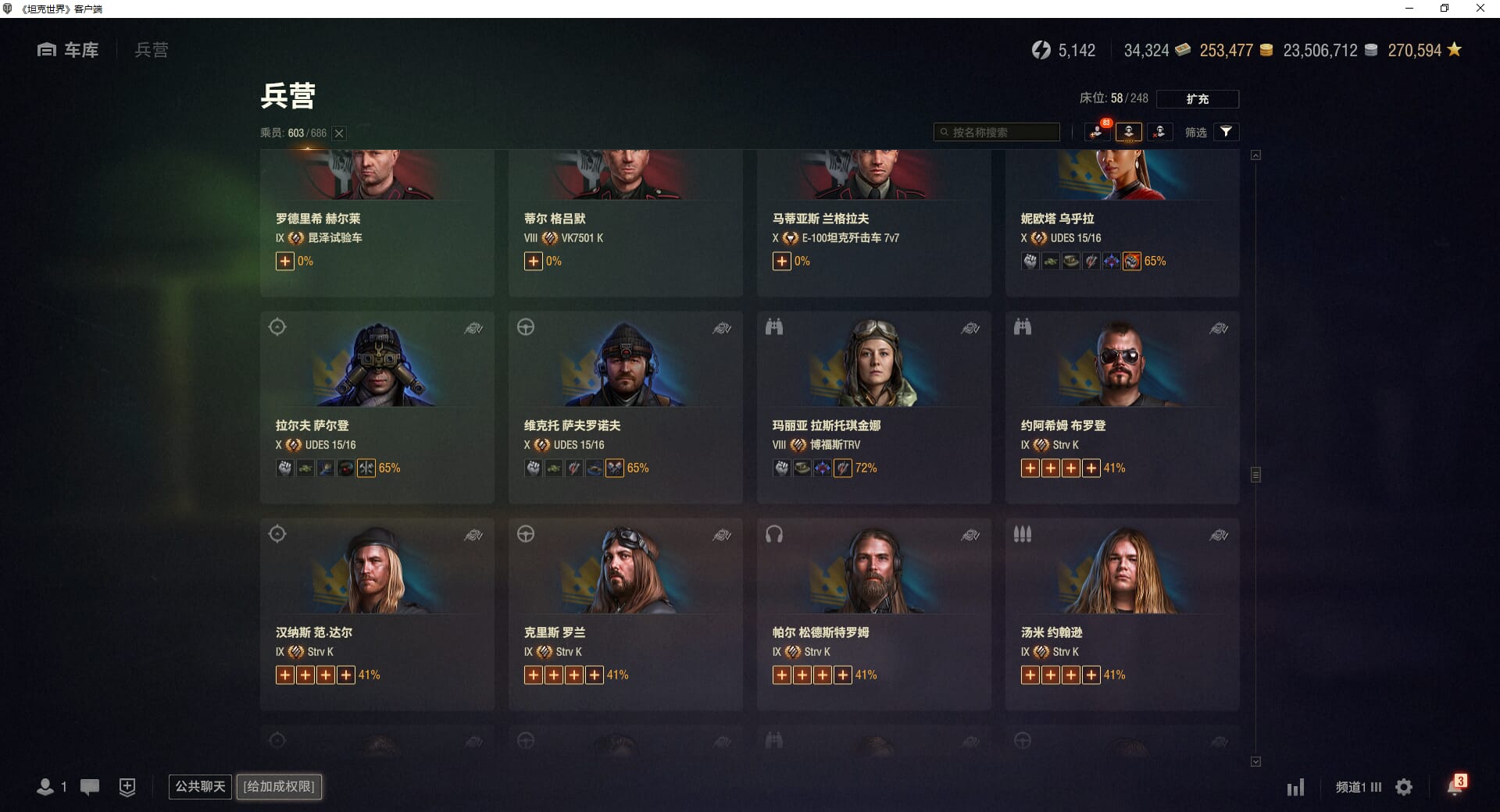The height and width of the screenshot is (812, 1500).
Task: Open the settings gear icon
Action: [1404, 787]
